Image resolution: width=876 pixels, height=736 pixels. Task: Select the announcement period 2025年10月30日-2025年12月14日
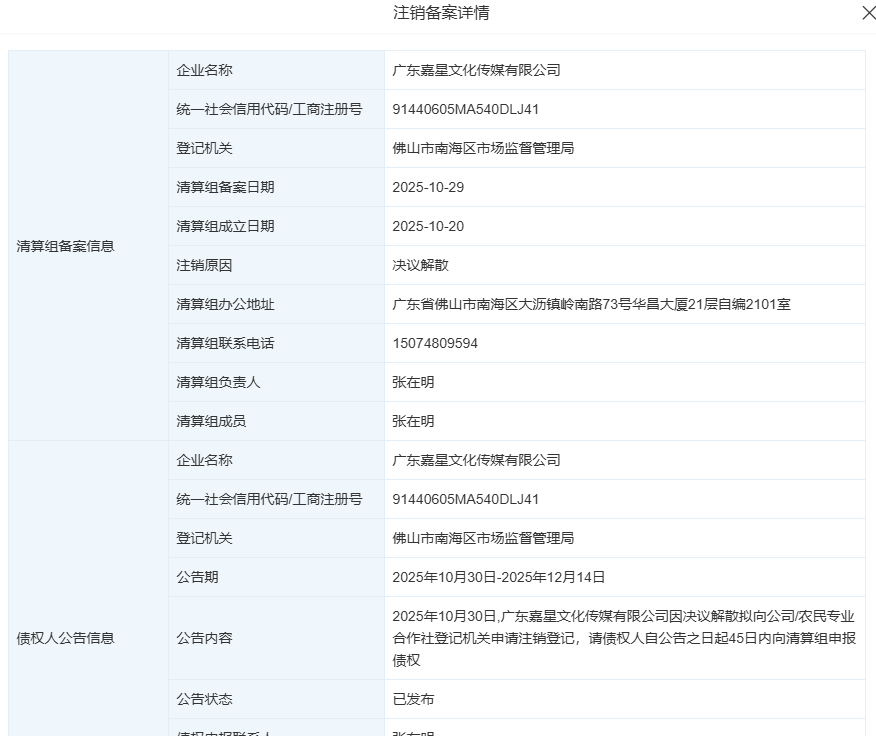[498, 577]
